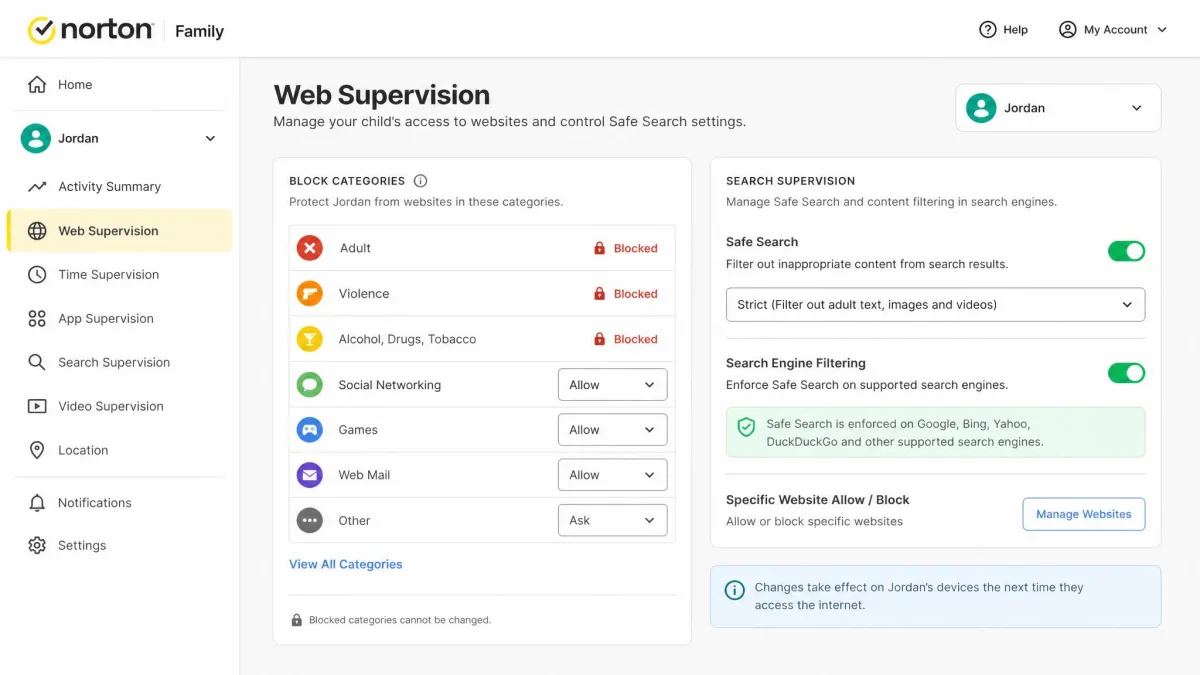
Task: Click the Search Engine Filtering label
Action: point(796,363)
